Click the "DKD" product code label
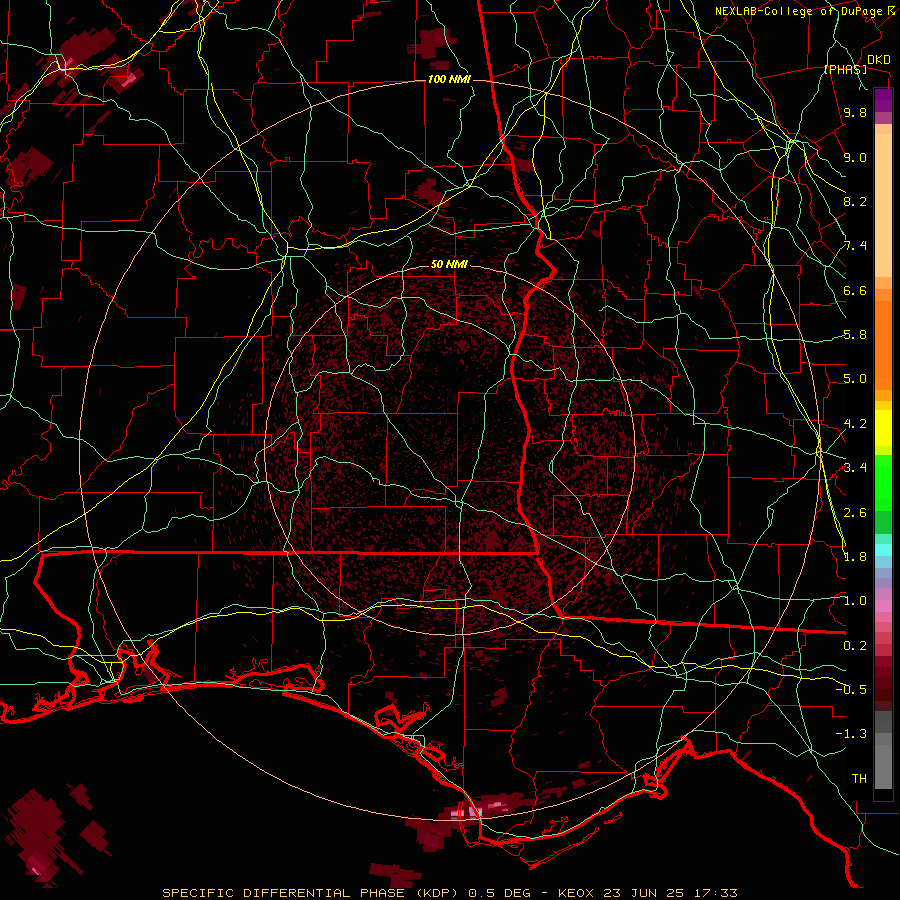Image resolution: width=900 pixels, height=900 pixels. click(879, 60)
